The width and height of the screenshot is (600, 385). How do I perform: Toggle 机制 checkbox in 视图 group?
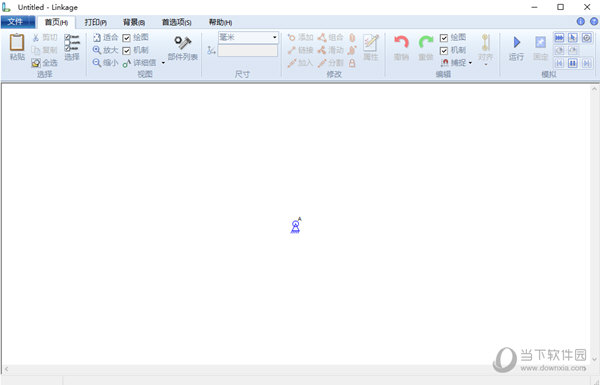coord(127,51)
